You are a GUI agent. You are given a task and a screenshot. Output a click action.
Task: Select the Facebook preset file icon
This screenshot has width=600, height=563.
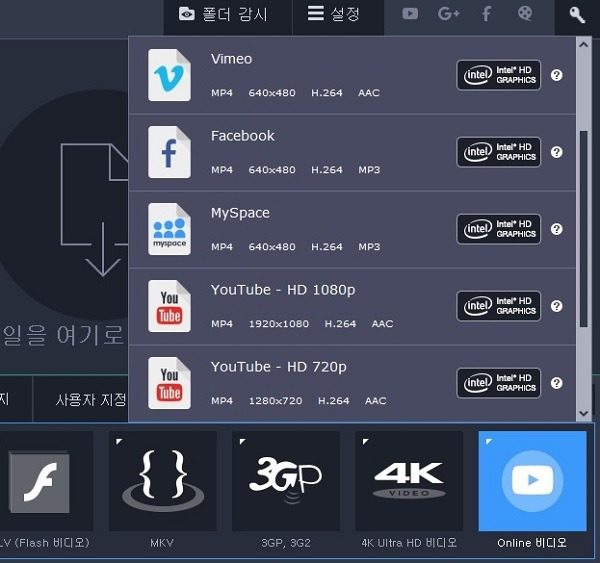tap(169, 152)
